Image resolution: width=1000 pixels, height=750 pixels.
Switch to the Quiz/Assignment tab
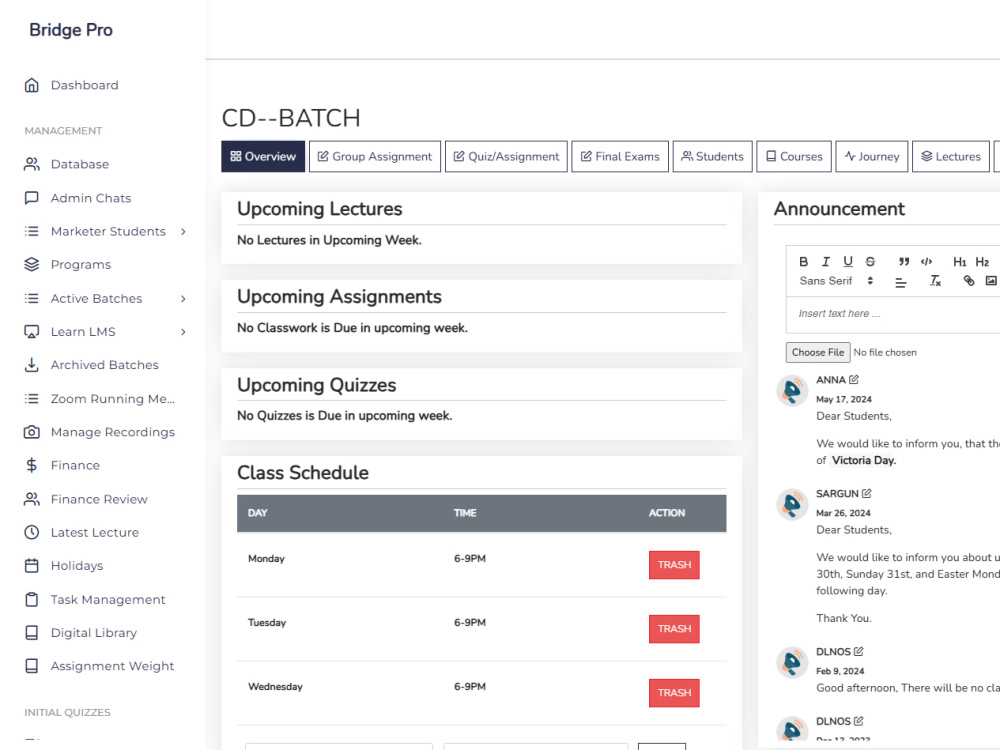tap(506, 156)
